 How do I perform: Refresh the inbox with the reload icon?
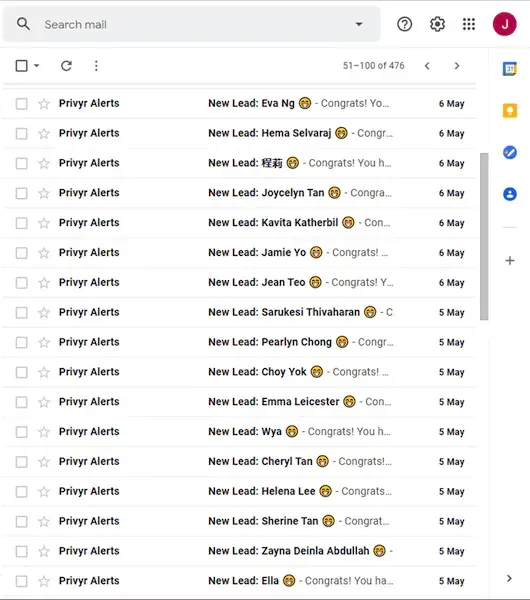click(x=67, y=66)
